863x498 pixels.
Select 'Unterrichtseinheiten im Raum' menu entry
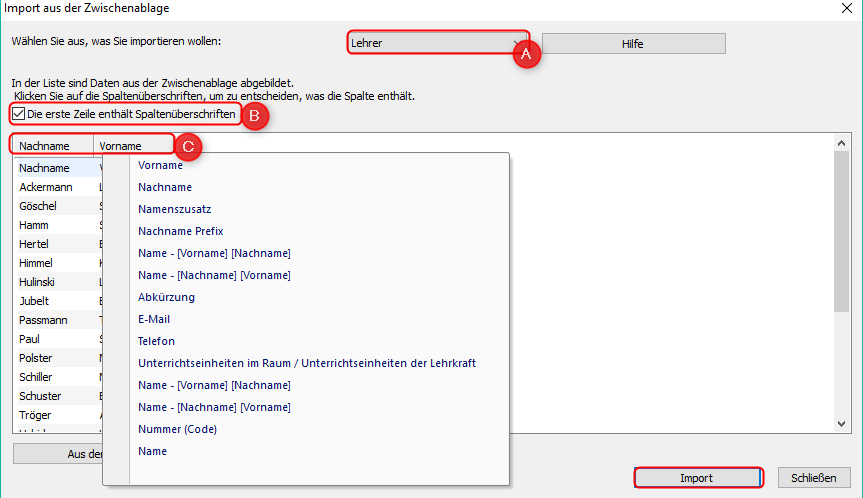click(306, 363)
